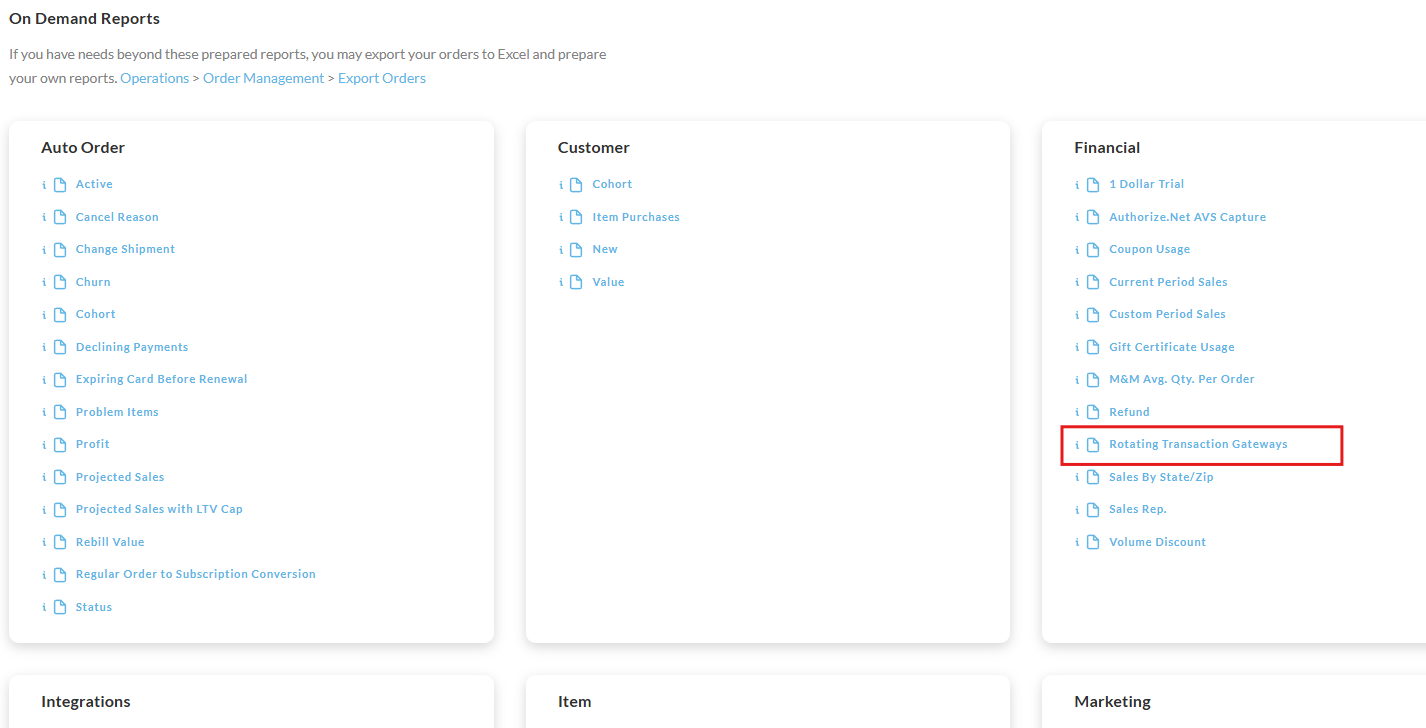
Task: Open the Change Shipment report
Action: pyautogui.click(x=125, y=249)
